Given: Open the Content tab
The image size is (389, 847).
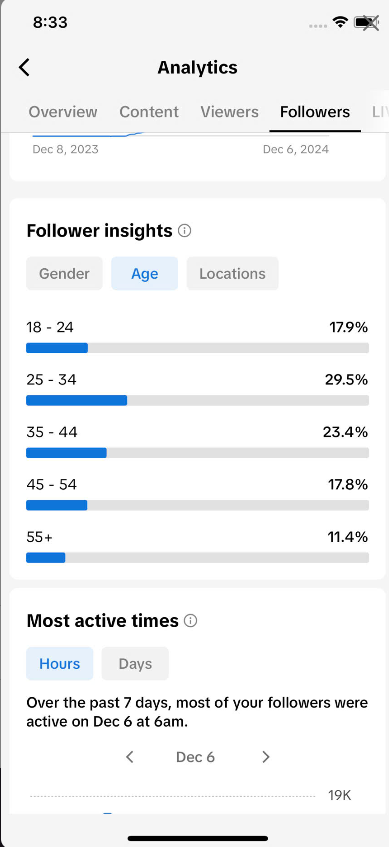Looking at the screenshot, I should click(x=149, y=112).
